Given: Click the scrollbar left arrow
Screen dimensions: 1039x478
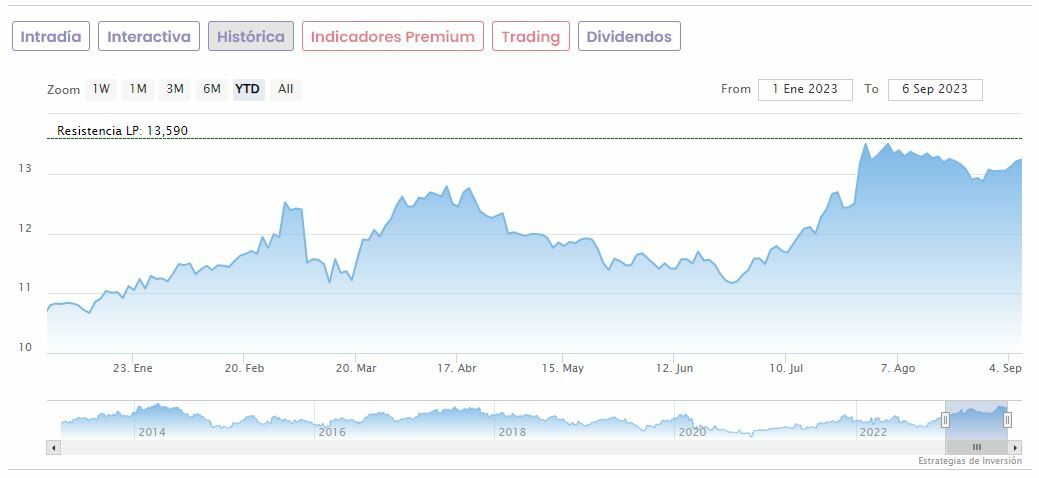Looking at the screenshot, I should (x=54, y=447).
